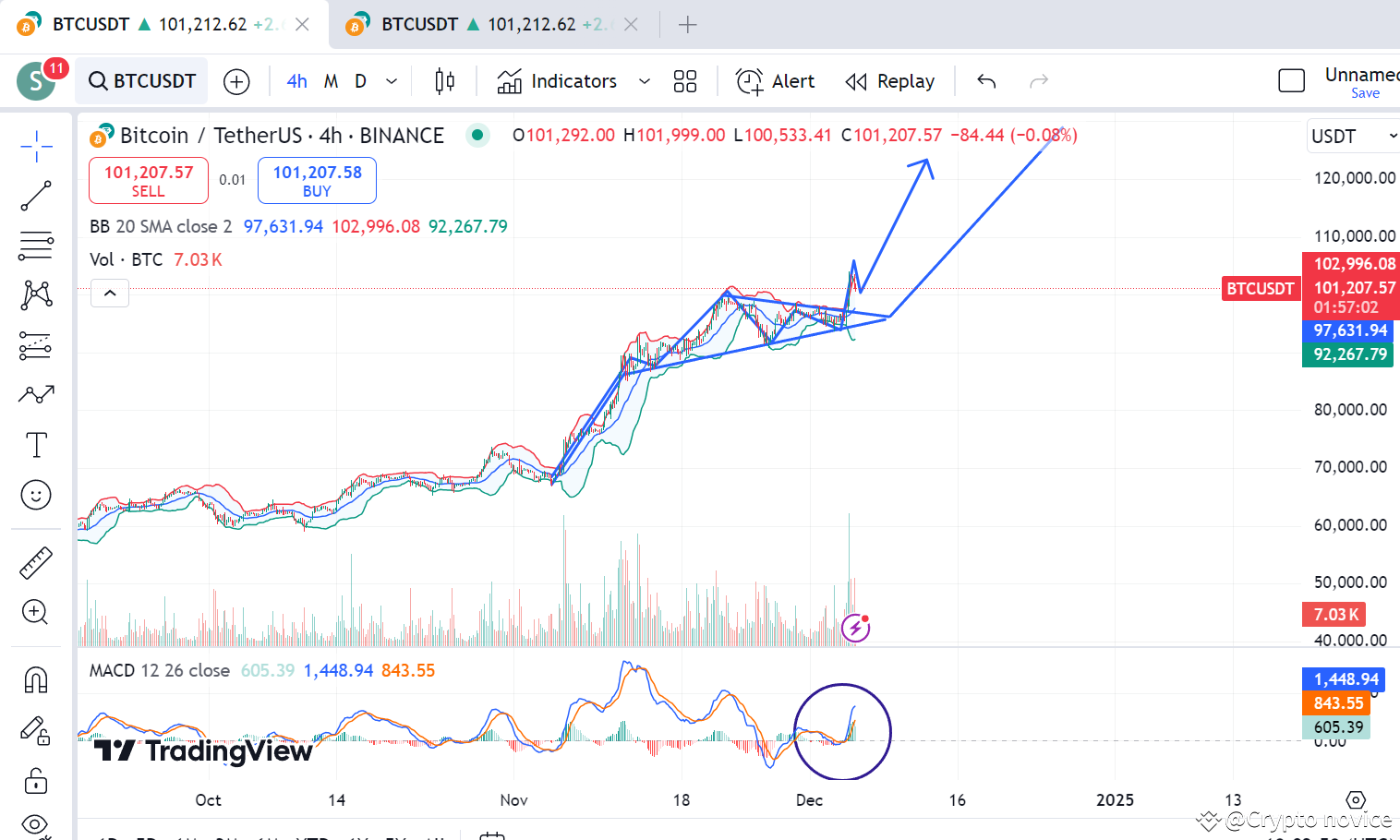The image size is (1400, 840).
Task: Open the chart layout selector
Action: pyautogui.click(x=685, y=81)
